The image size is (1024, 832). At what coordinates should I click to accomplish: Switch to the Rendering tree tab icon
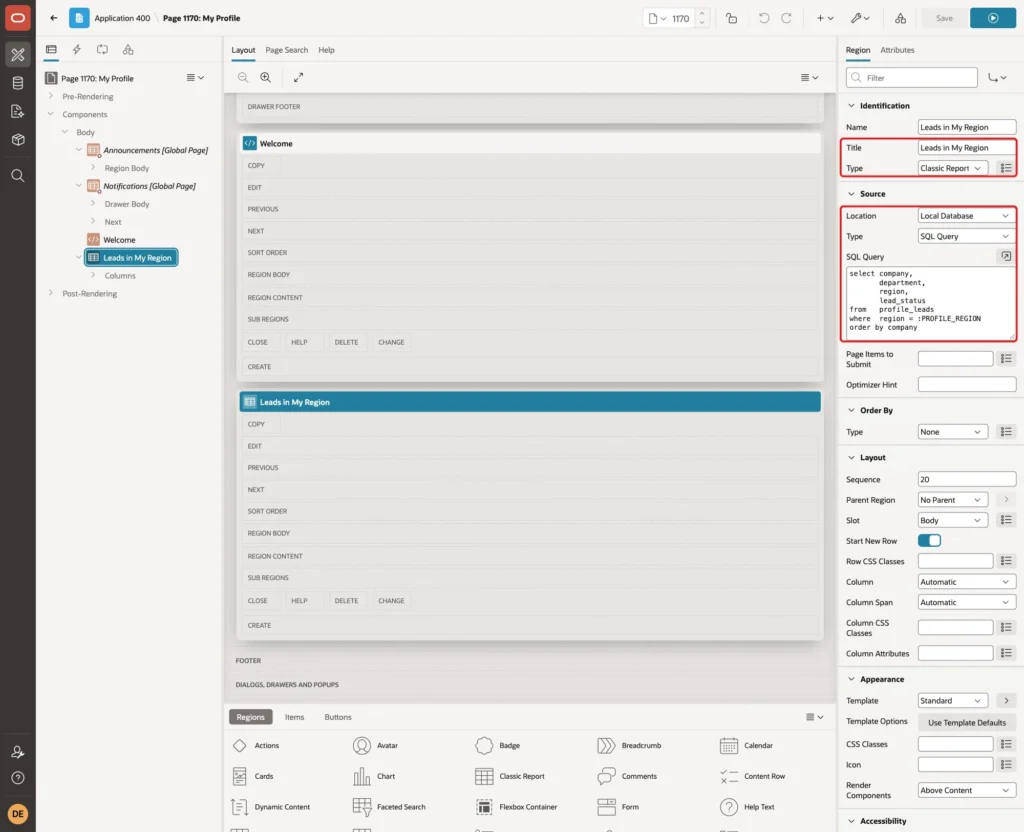click(x=51, y=50)
